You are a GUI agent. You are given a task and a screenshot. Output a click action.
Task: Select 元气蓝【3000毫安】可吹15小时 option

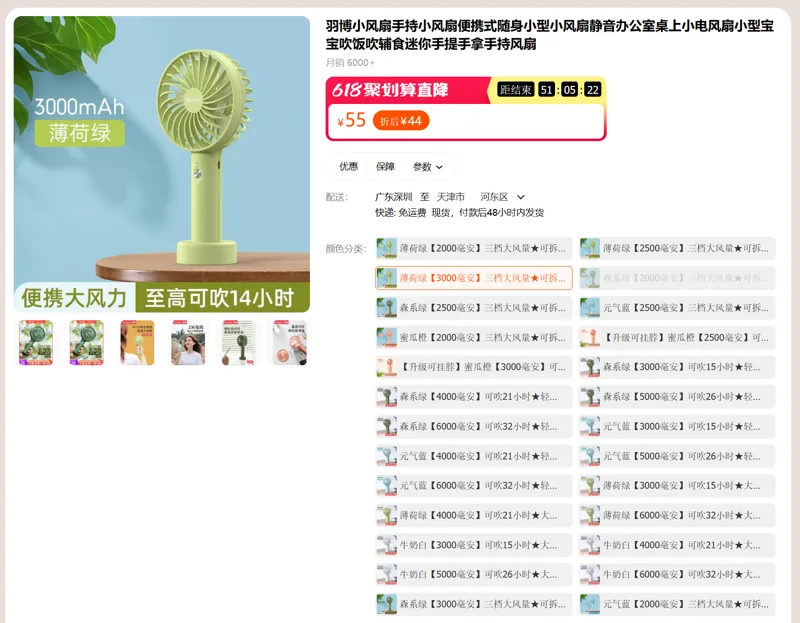point(678,426)
